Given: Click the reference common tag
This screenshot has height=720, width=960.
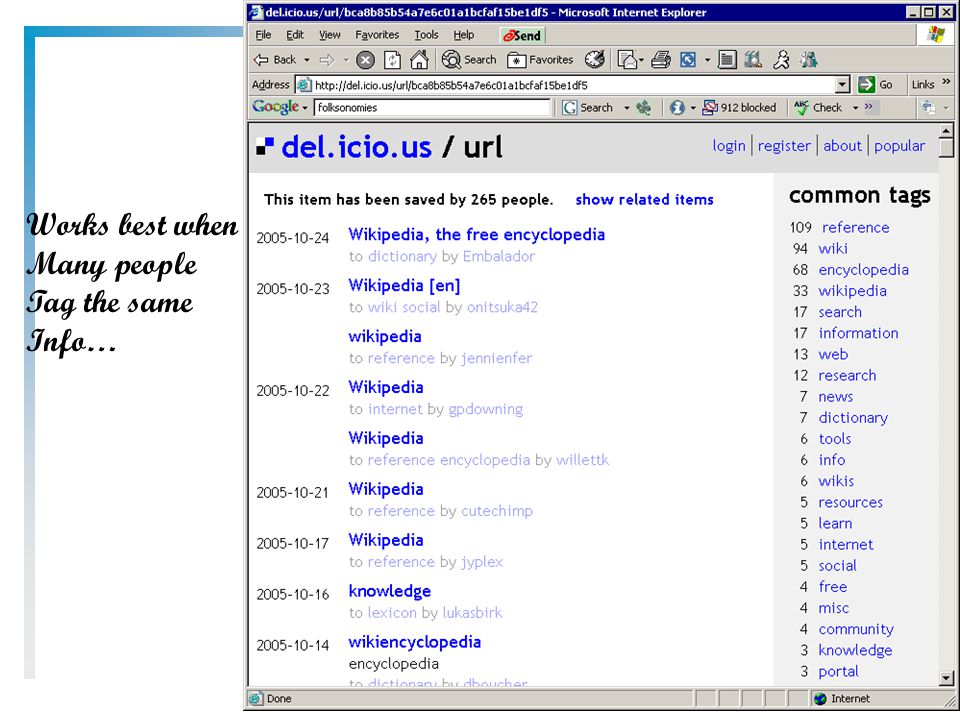Looking at the screenshot, I should point(855,228).
